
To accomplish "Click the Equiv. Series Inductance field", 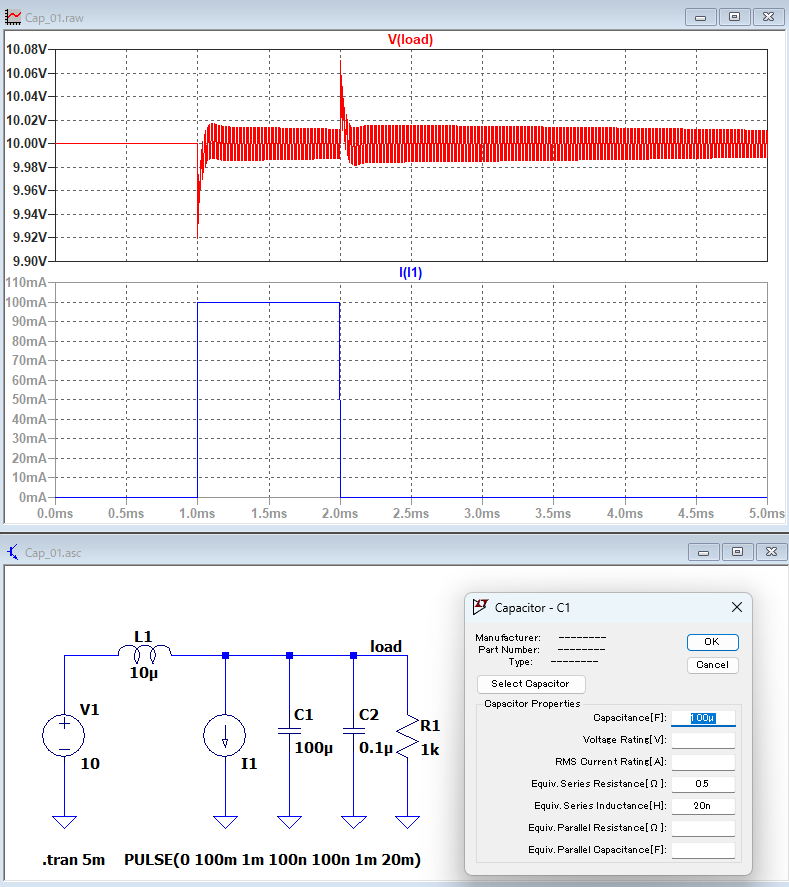I will point(702,806).
